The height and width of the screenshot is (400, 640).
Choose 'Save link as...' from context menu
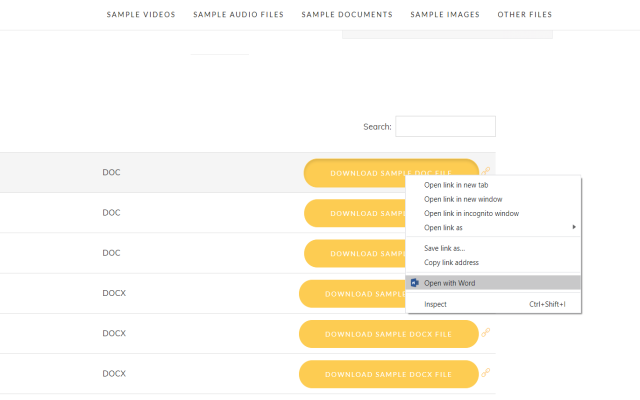click(445, 248)
